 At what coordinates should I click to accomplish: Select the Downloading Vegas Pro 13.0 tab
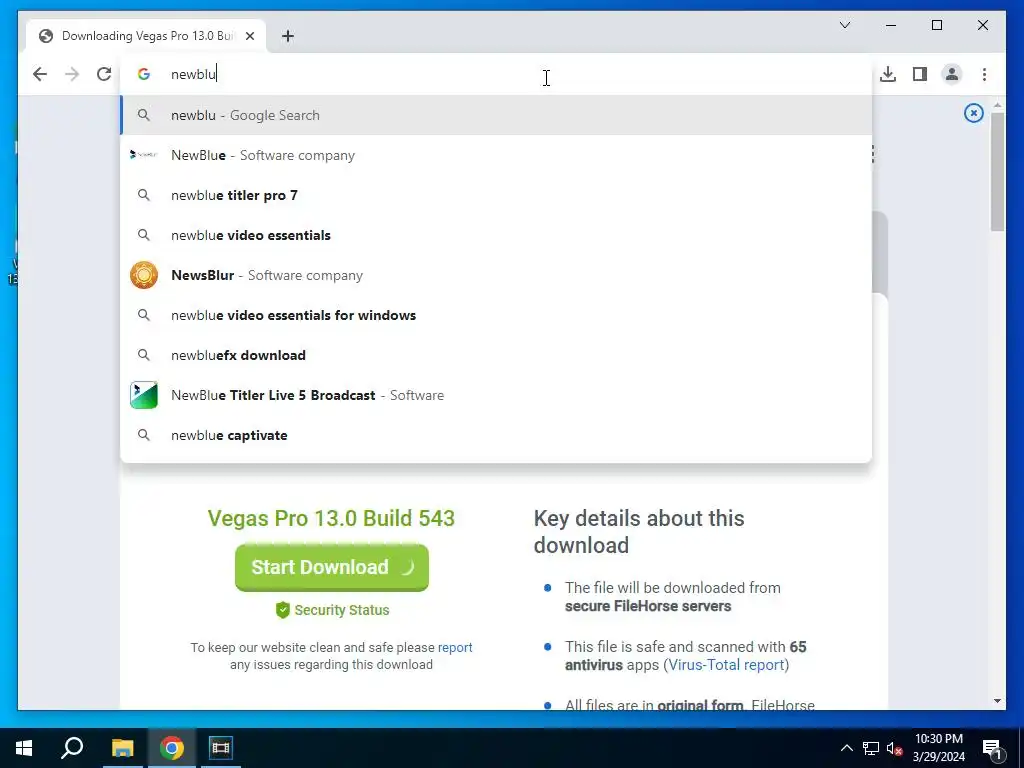coord(146,36)
